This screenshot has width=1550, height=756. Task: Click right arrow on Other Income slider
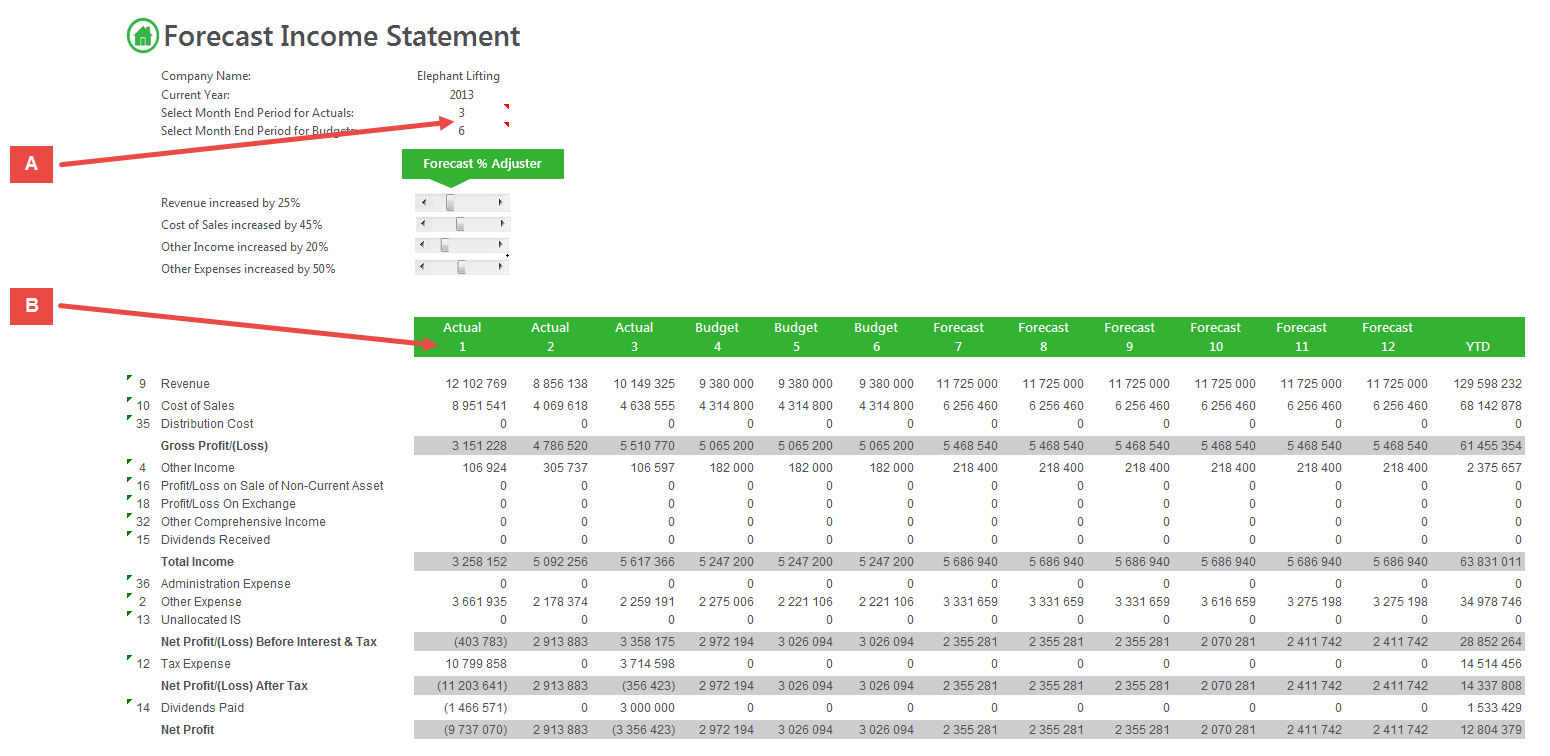[501, 246]
